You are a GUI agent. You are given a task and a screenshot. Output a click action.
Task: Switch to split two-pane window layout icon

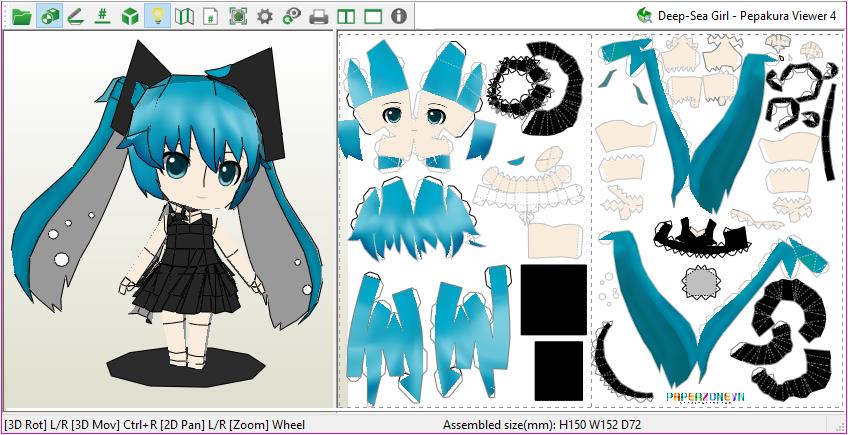pos(346,16)
